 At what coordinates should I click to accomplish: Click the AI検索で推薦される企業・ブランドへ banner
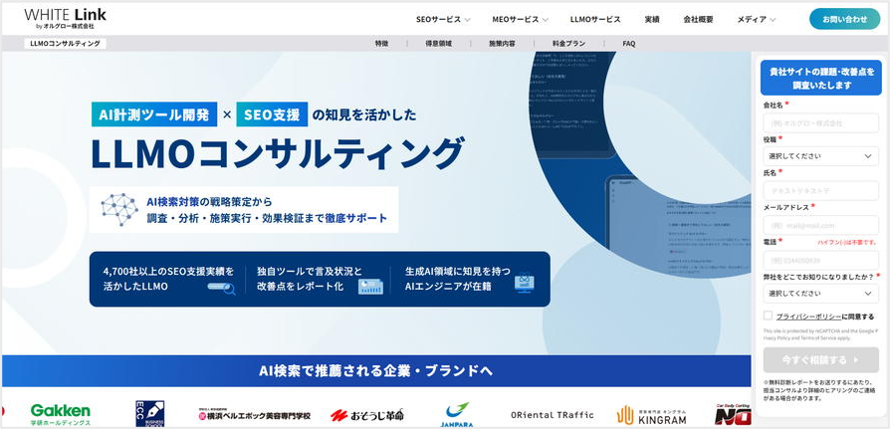376,371
